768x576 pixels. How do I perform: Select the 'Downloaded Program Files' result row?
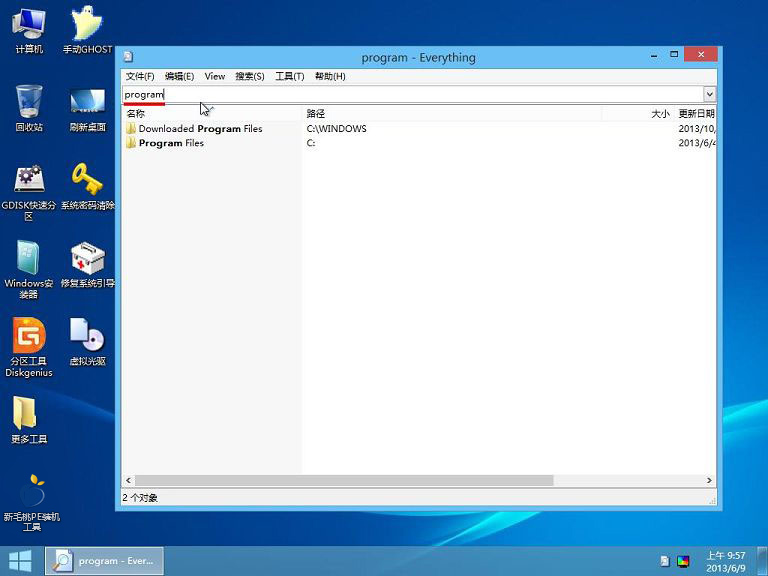tap(419, 128)
